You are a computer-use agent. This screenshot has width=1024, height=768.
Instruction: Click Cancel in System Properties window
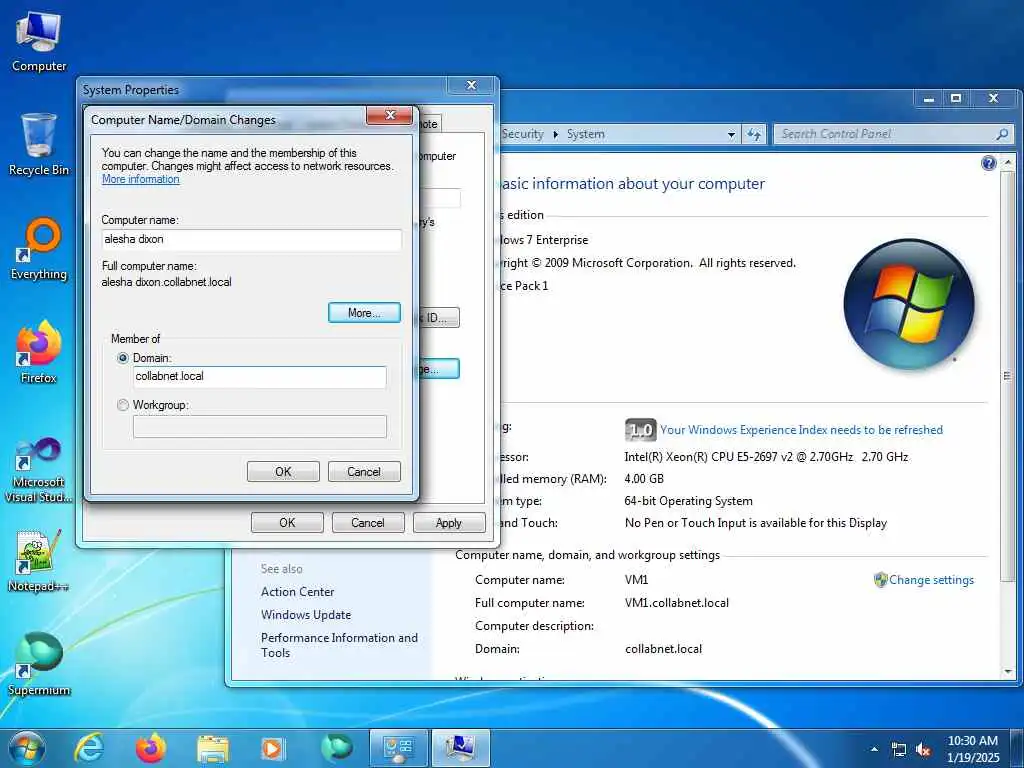pos(368,522)
